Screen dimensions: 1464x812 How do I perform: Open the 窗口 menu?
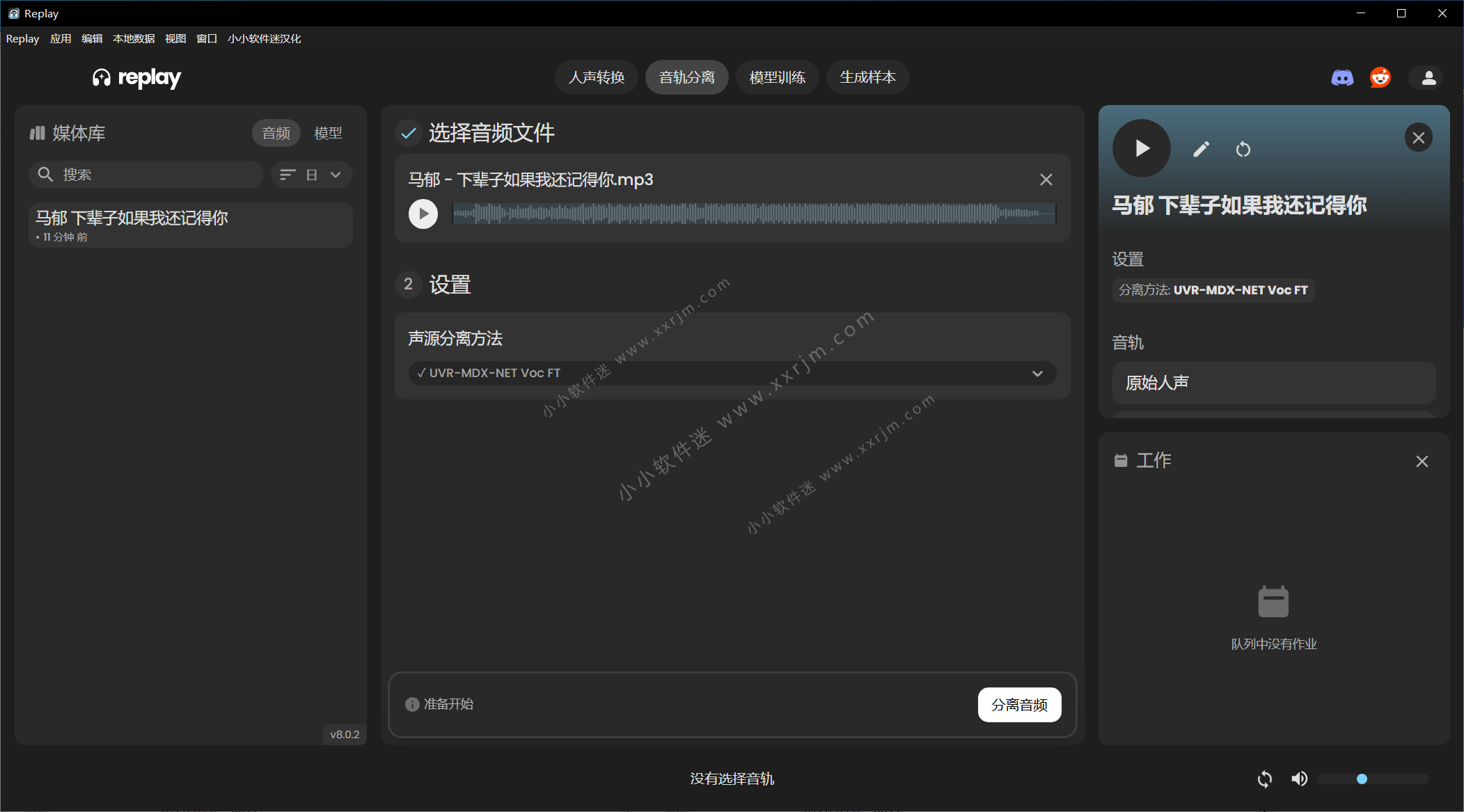pyautogui.click(x=207, y=39)
